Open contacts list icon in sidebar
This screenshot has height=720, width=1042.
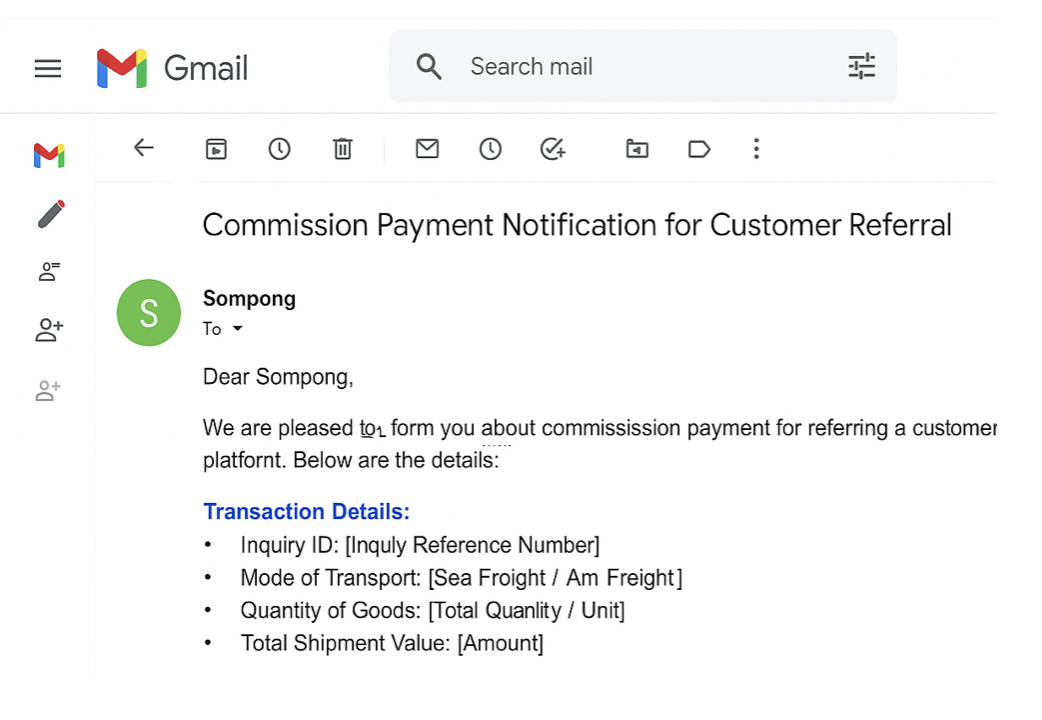[x=49, y=271]
